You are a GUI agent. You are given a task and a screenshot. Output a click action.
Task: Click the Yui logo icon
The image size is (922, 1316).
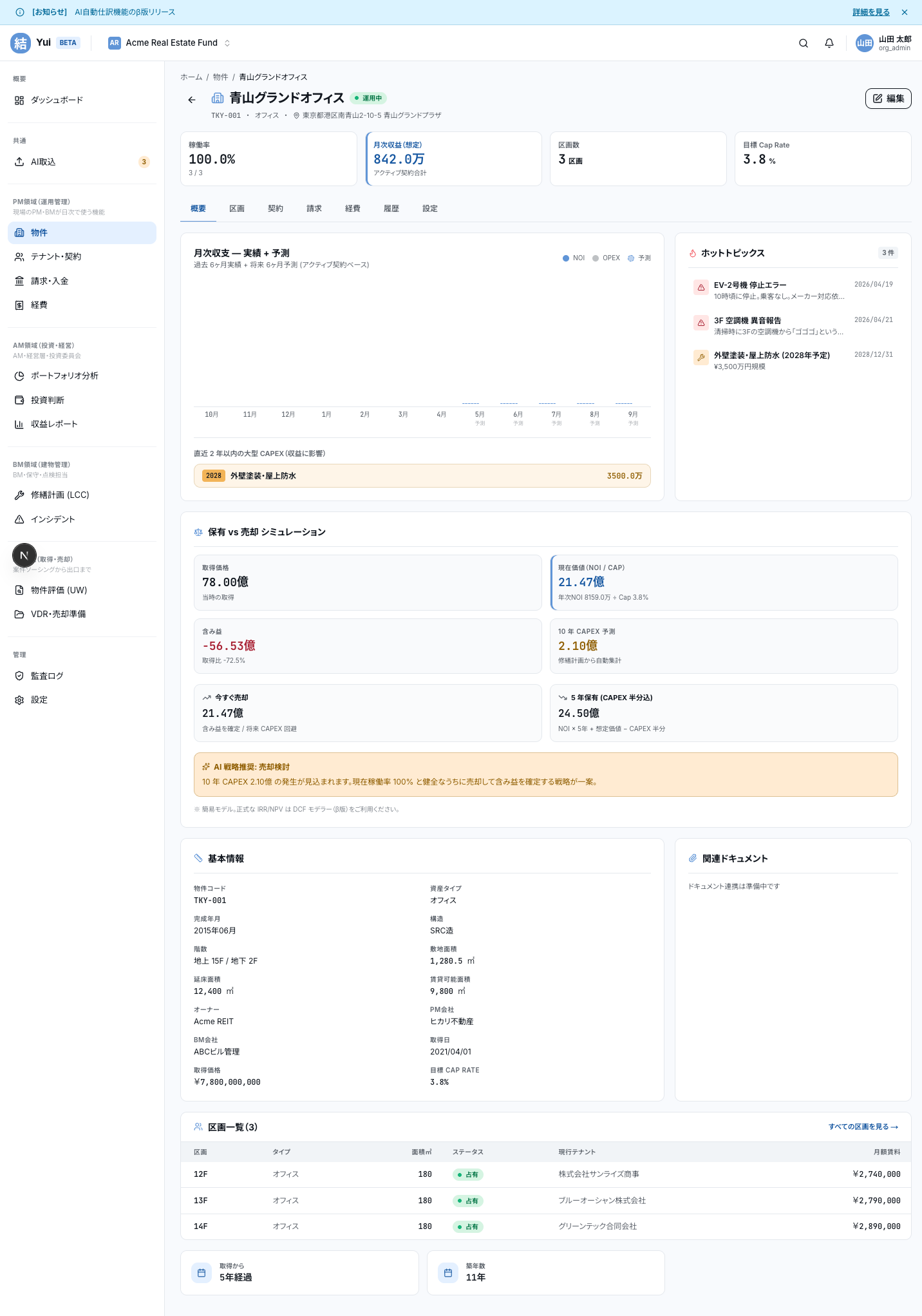(21, 43)
